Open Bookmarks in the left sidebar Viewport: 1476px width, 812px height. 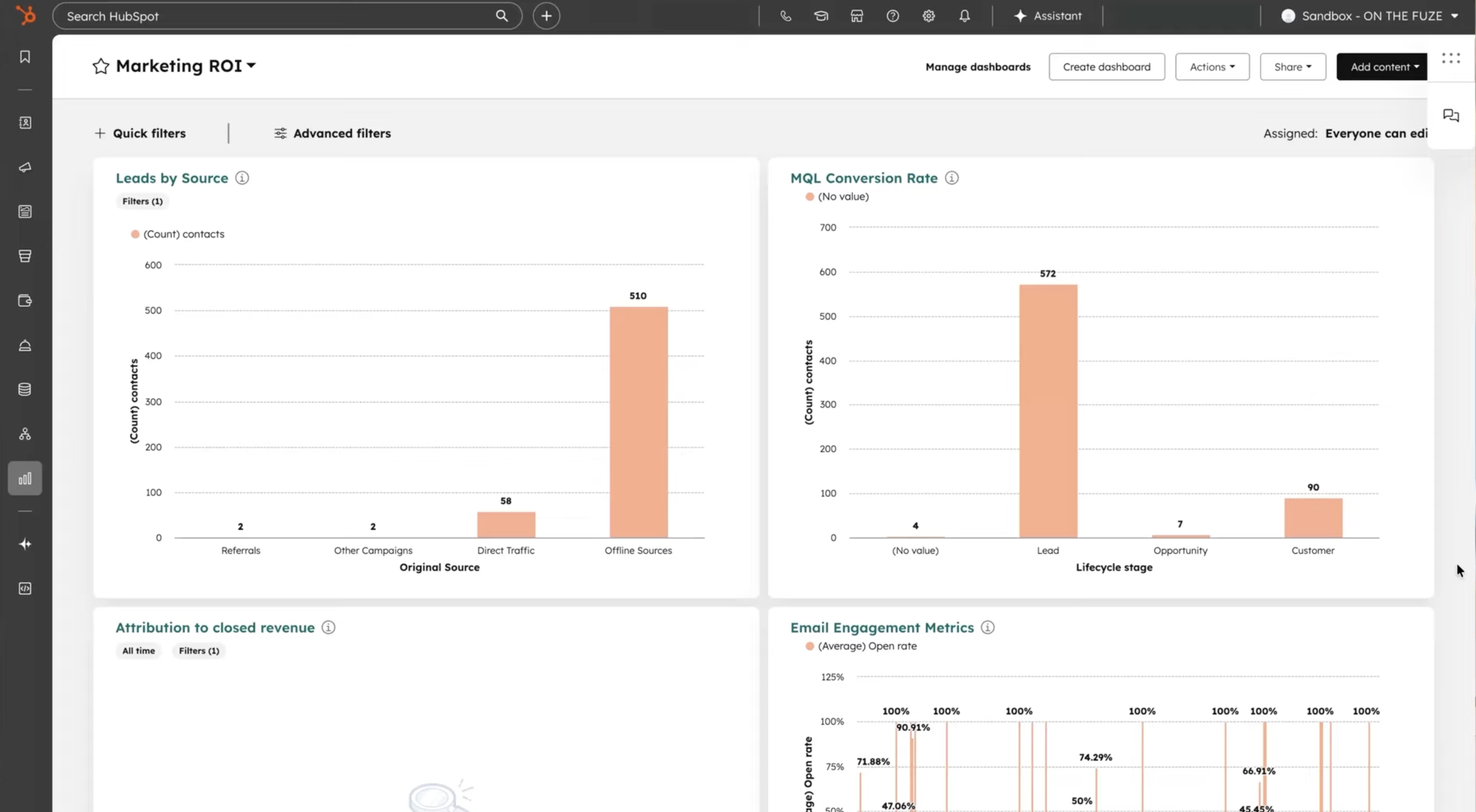[x=25, y=56]
